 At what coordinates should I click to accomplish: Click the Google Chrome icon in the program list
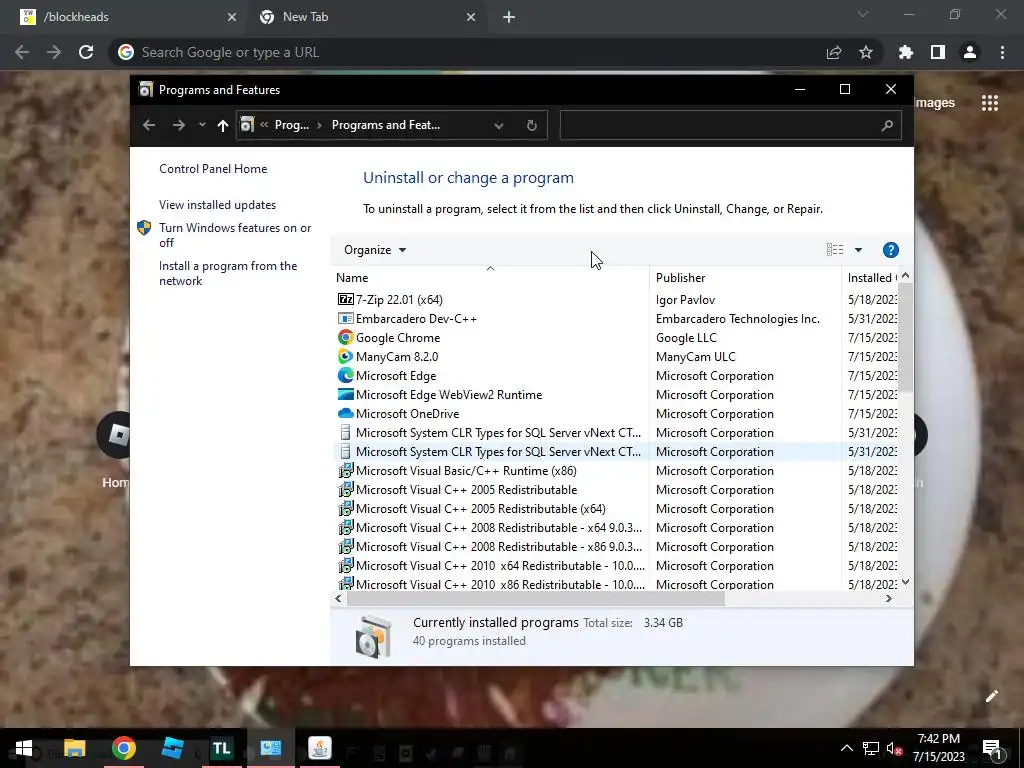click(x=345, y=338)
